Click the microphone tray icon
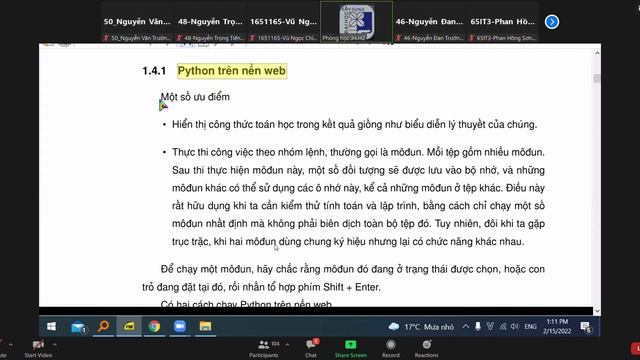This screenshot has width=640, height=360. tap(478, 327)
